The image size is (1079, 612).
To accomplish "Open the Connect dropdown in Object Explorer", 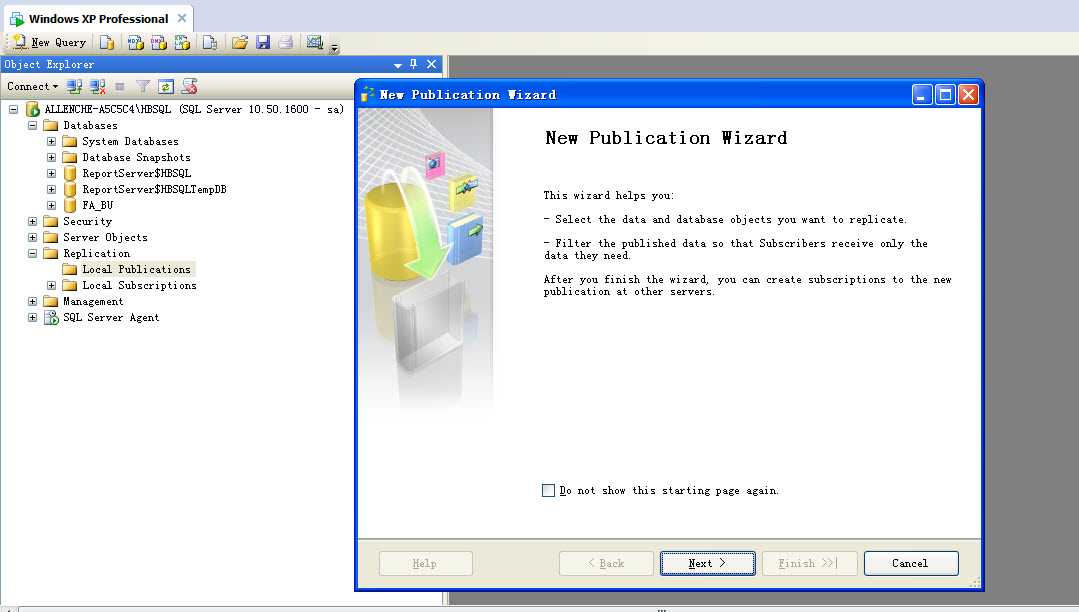I will (x=32, y=86).
